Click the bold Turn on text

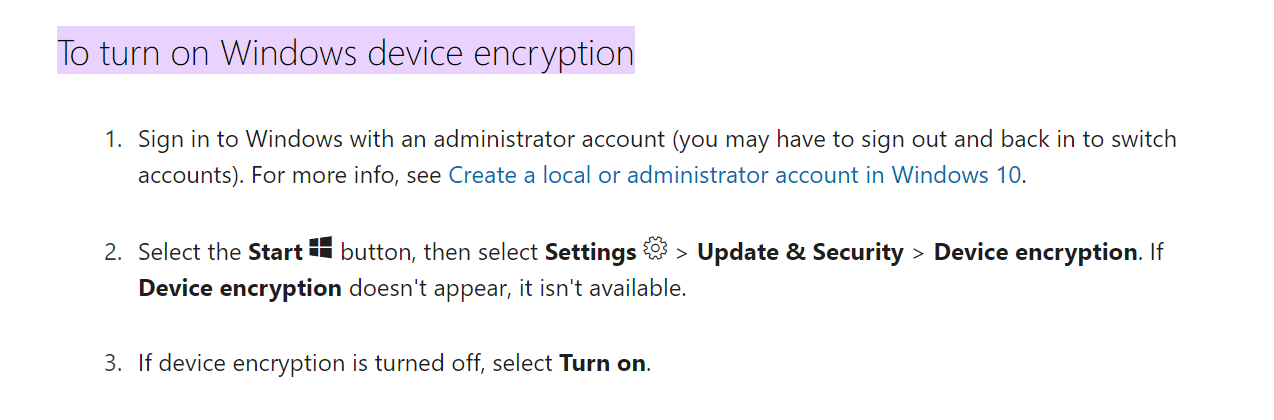point(603,363)
